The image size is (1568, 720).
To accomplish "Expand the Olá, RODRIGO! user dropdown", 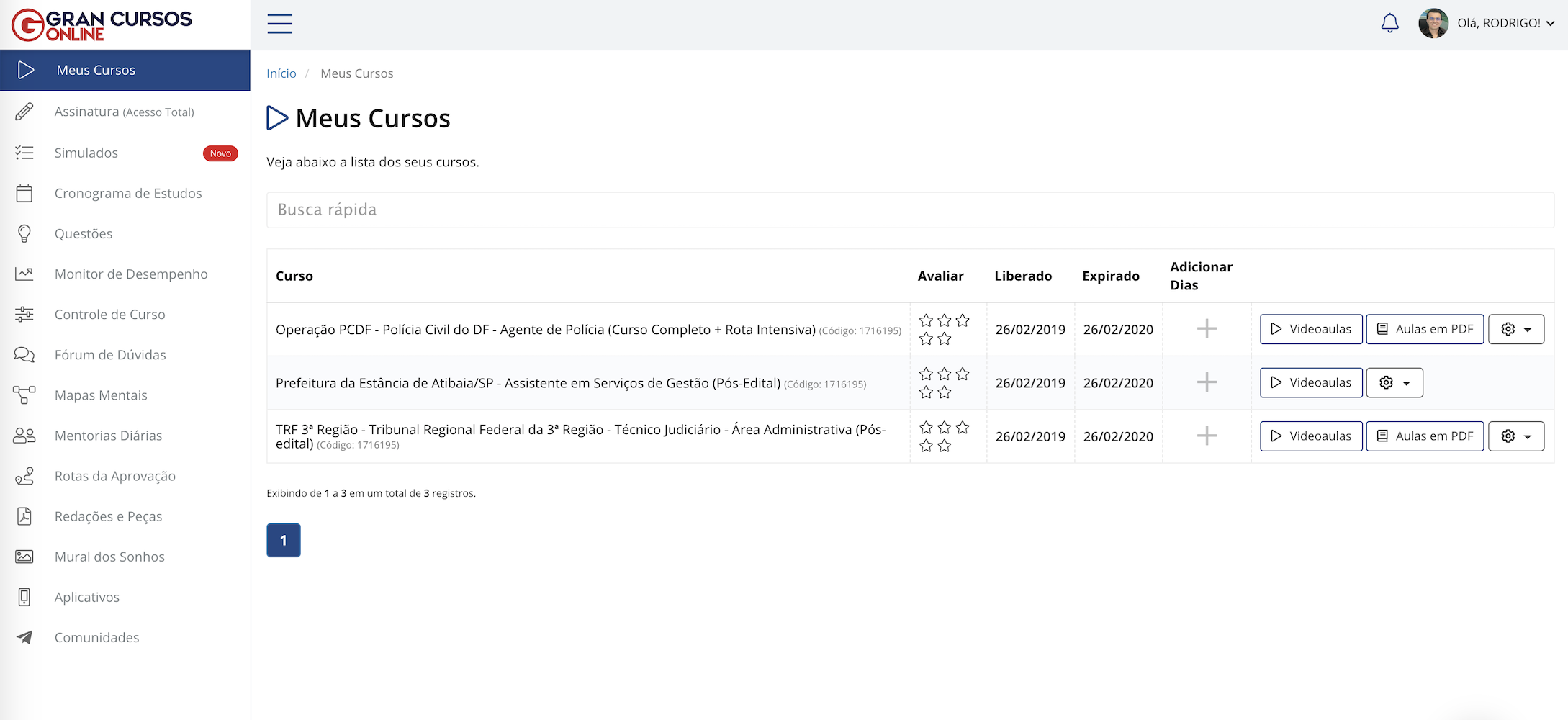I will coord(1506,23).
